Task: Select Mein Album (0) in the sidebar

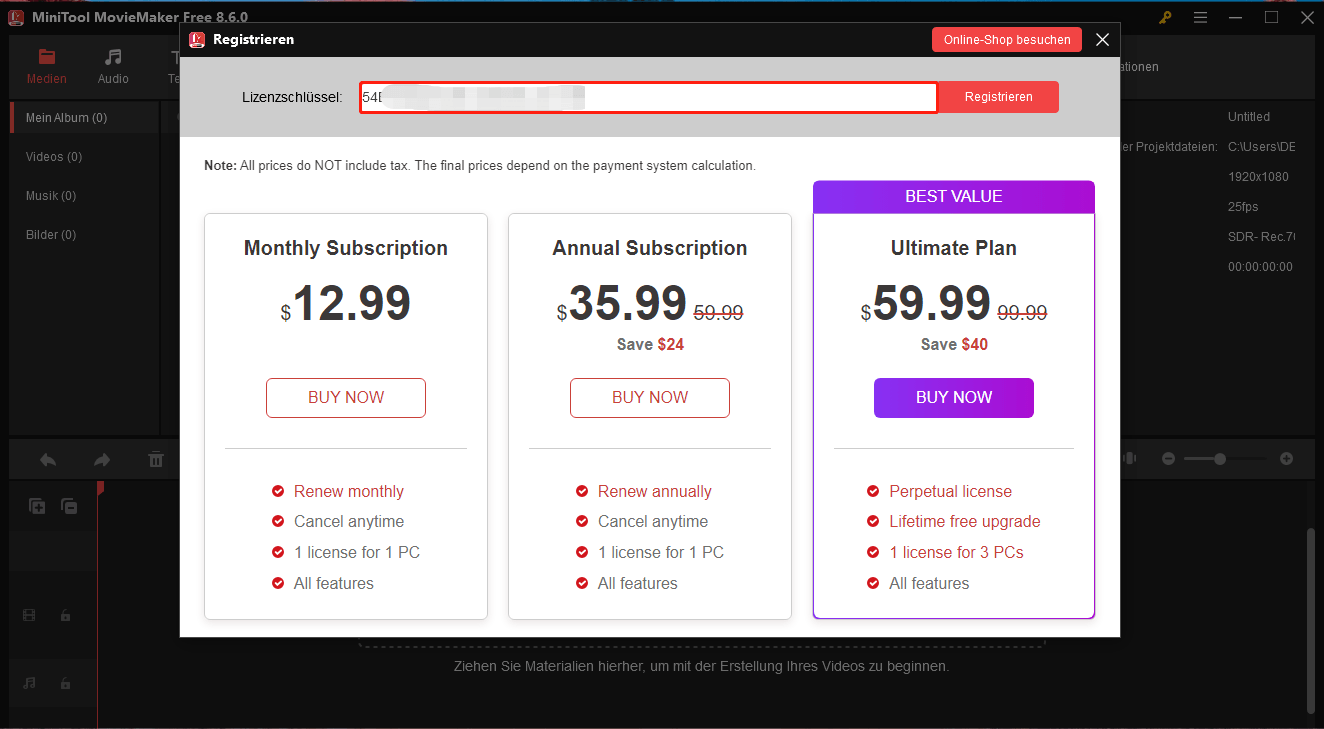Action: coord(85,118)
